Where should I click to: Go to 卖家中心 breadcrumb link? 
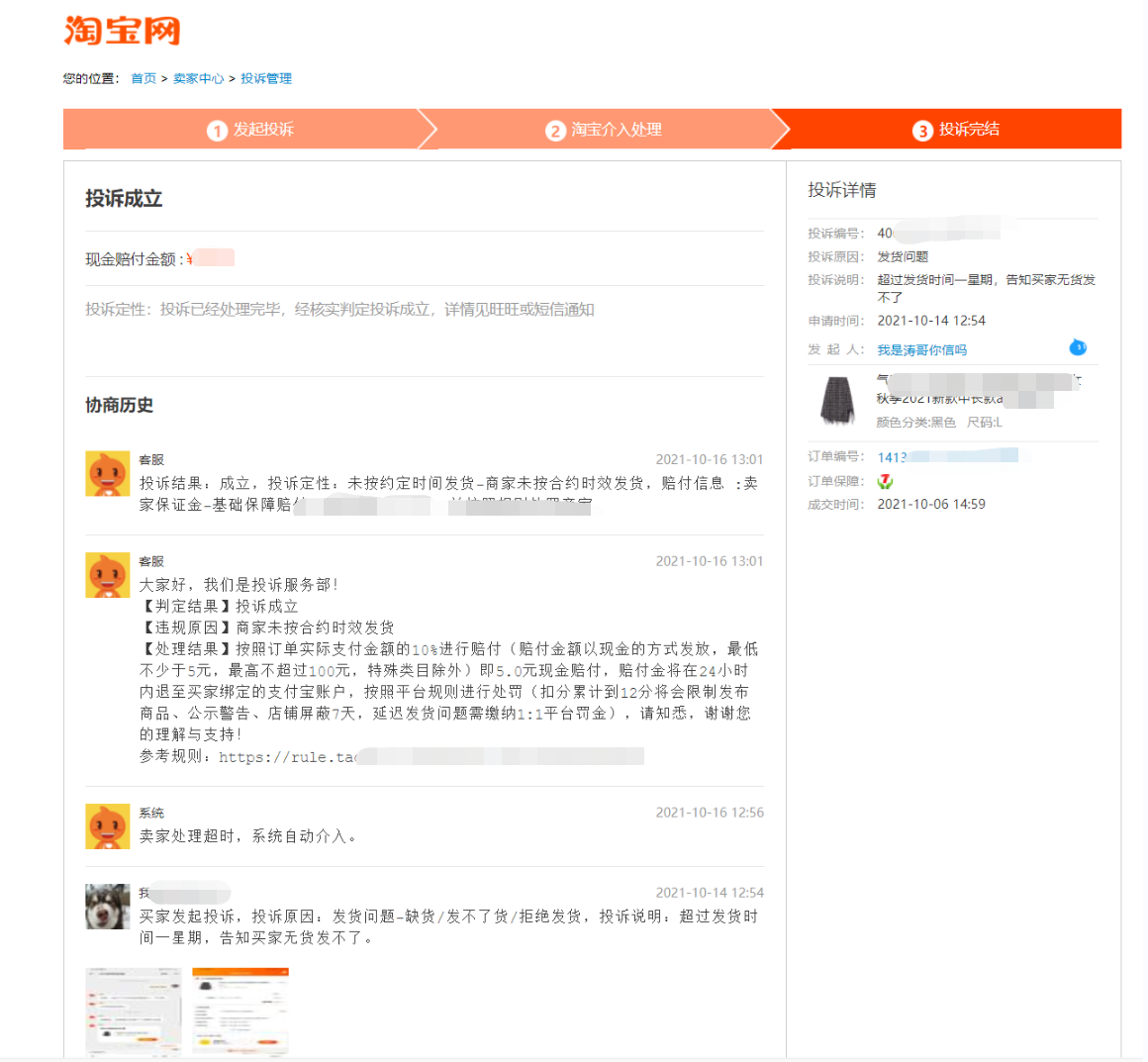tap(198, 78)
